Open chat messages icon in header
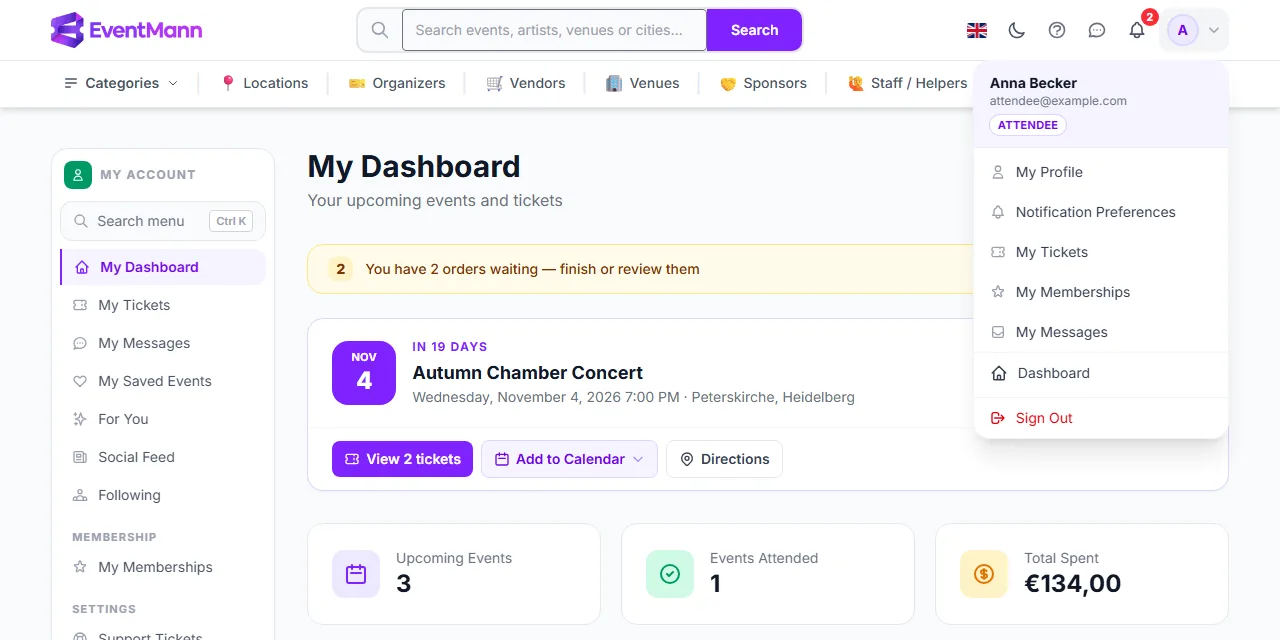 (1097, 30)
